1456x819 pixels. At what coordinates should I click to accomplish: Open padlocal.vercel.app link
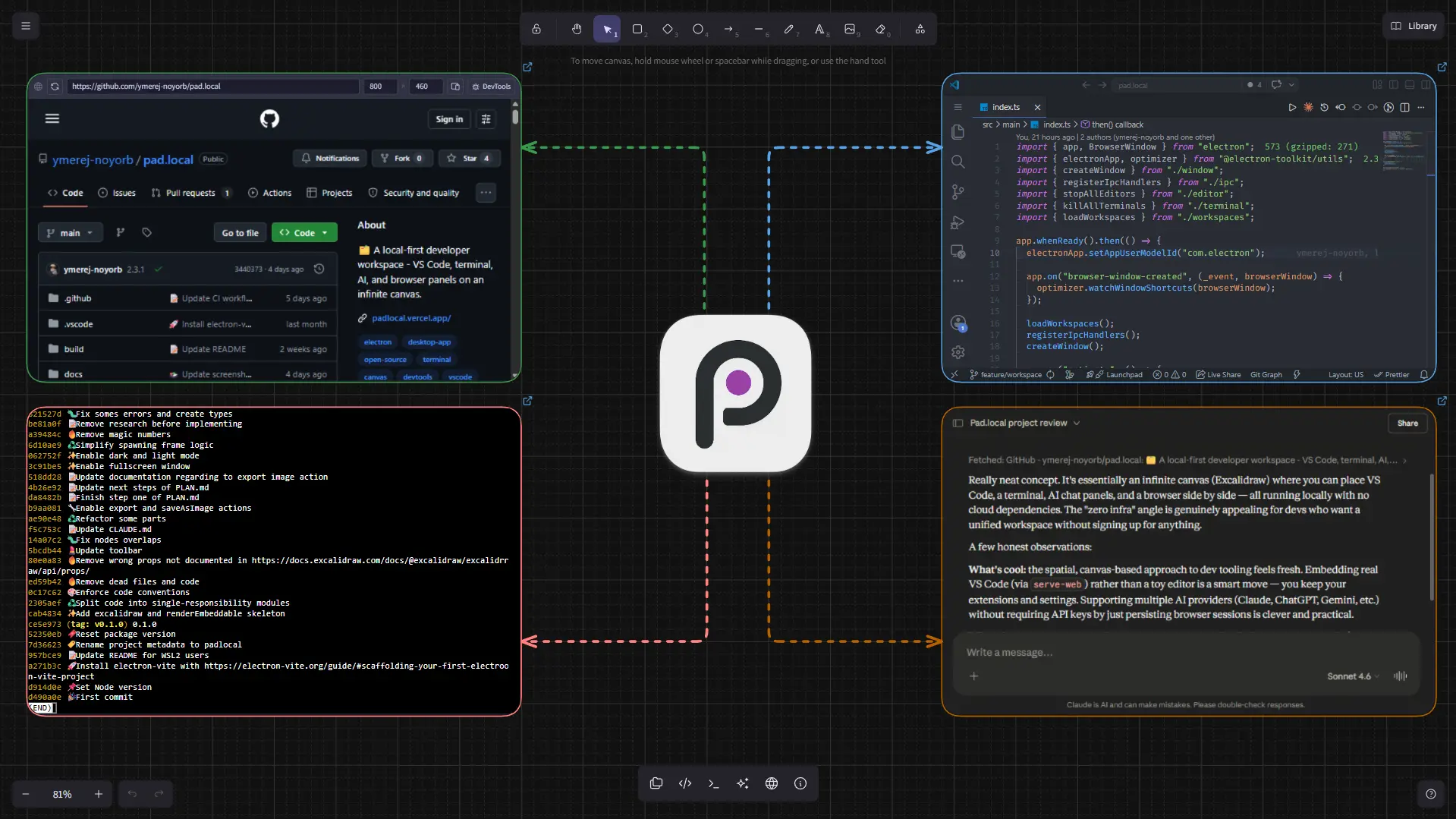pos(411,318)
